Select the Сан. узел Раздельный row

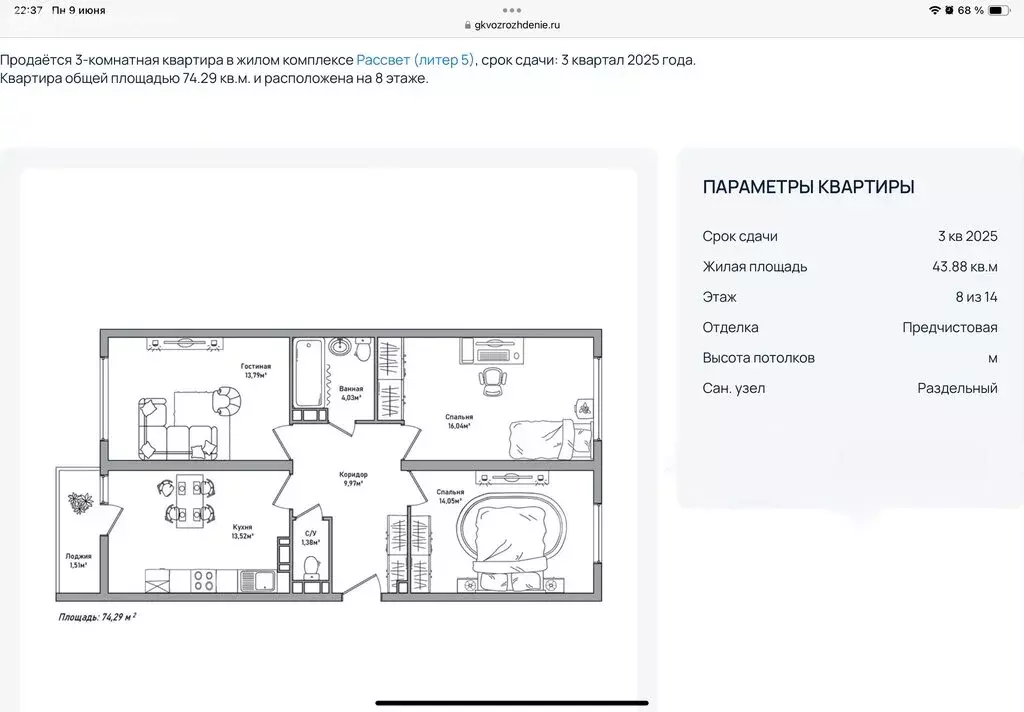(x=850, y=388)
